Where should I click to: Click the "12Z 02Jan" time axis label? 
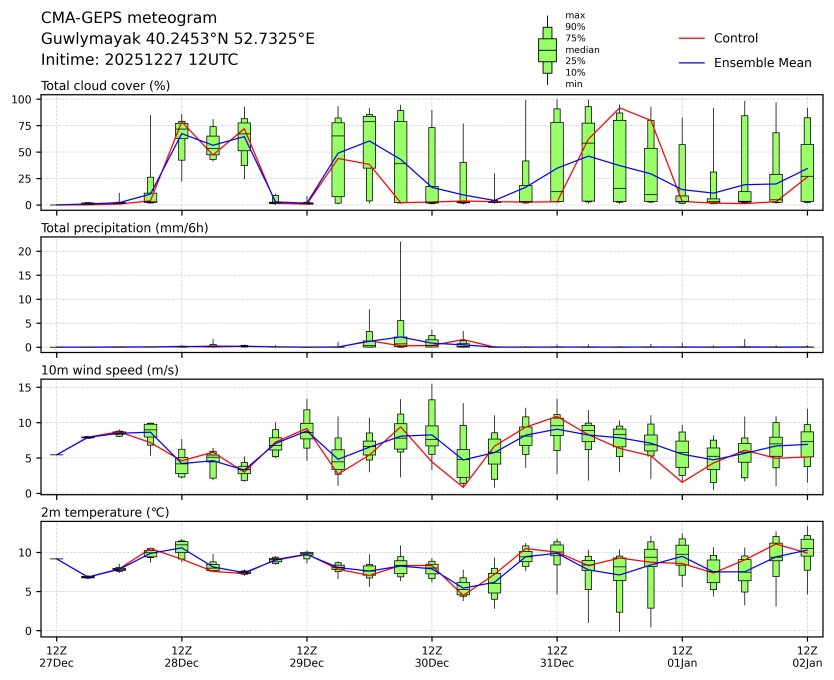806,656
